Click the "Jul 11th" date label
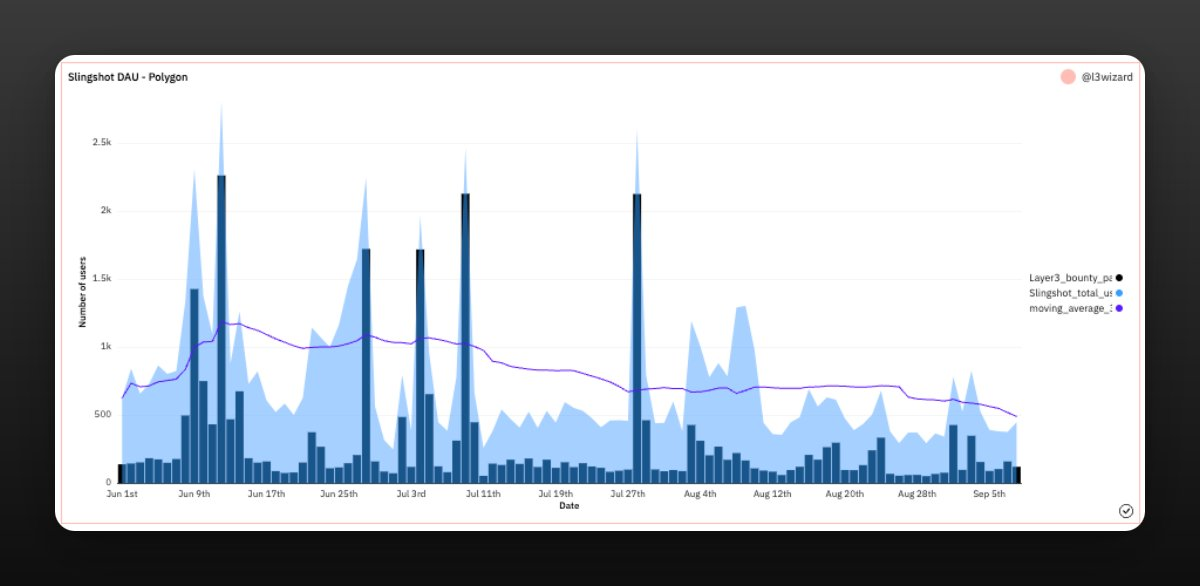1200x586 pixels. [483, 494]
